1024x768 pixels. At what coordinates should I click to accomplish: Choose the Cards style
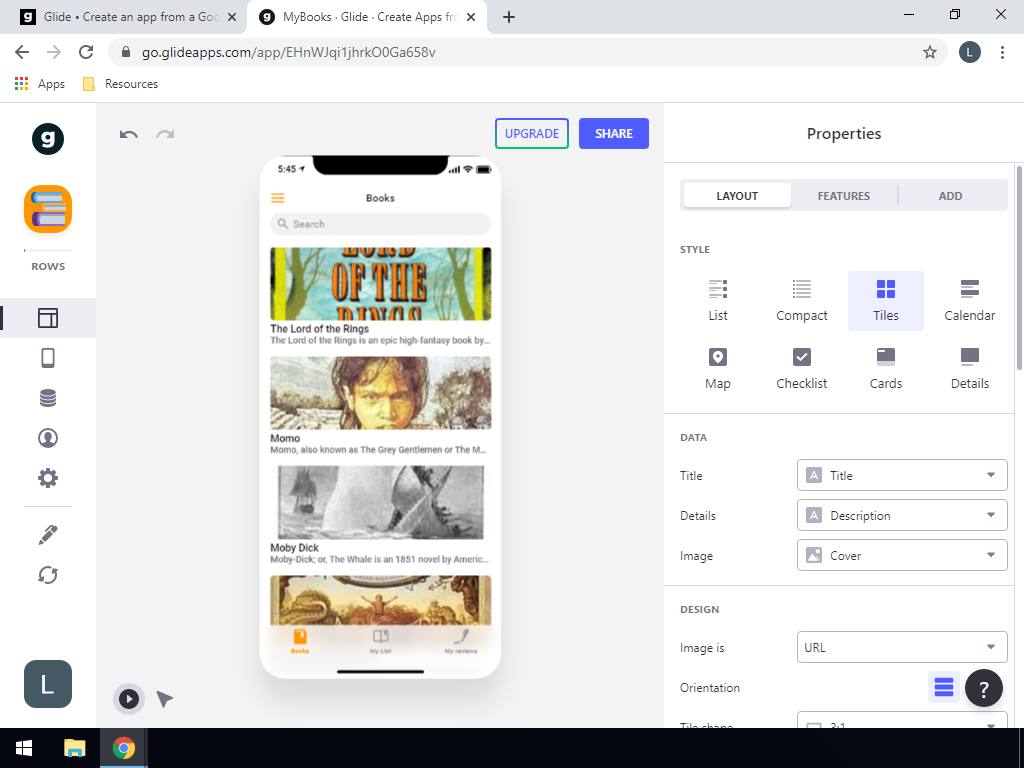[886, 369]
